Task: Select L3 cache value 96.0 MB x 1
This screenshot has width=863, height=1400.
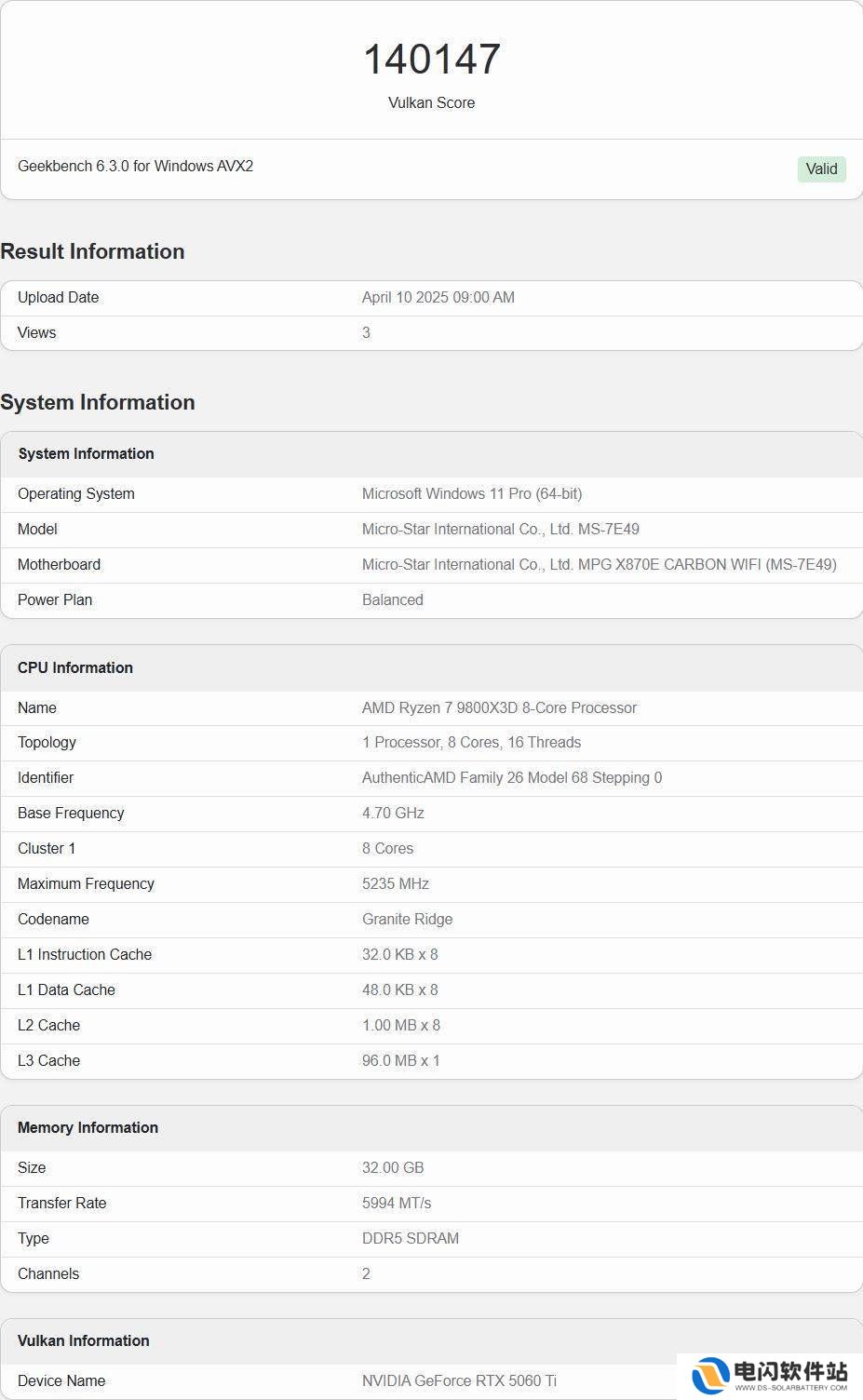Action: coord(401,1061)
